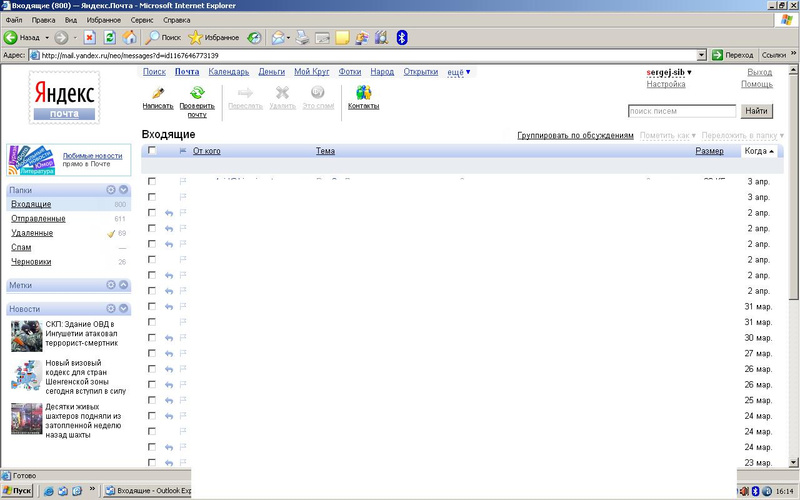Click the browser Stop loading icon
The image size is (800, 500).
coord(89,38)
